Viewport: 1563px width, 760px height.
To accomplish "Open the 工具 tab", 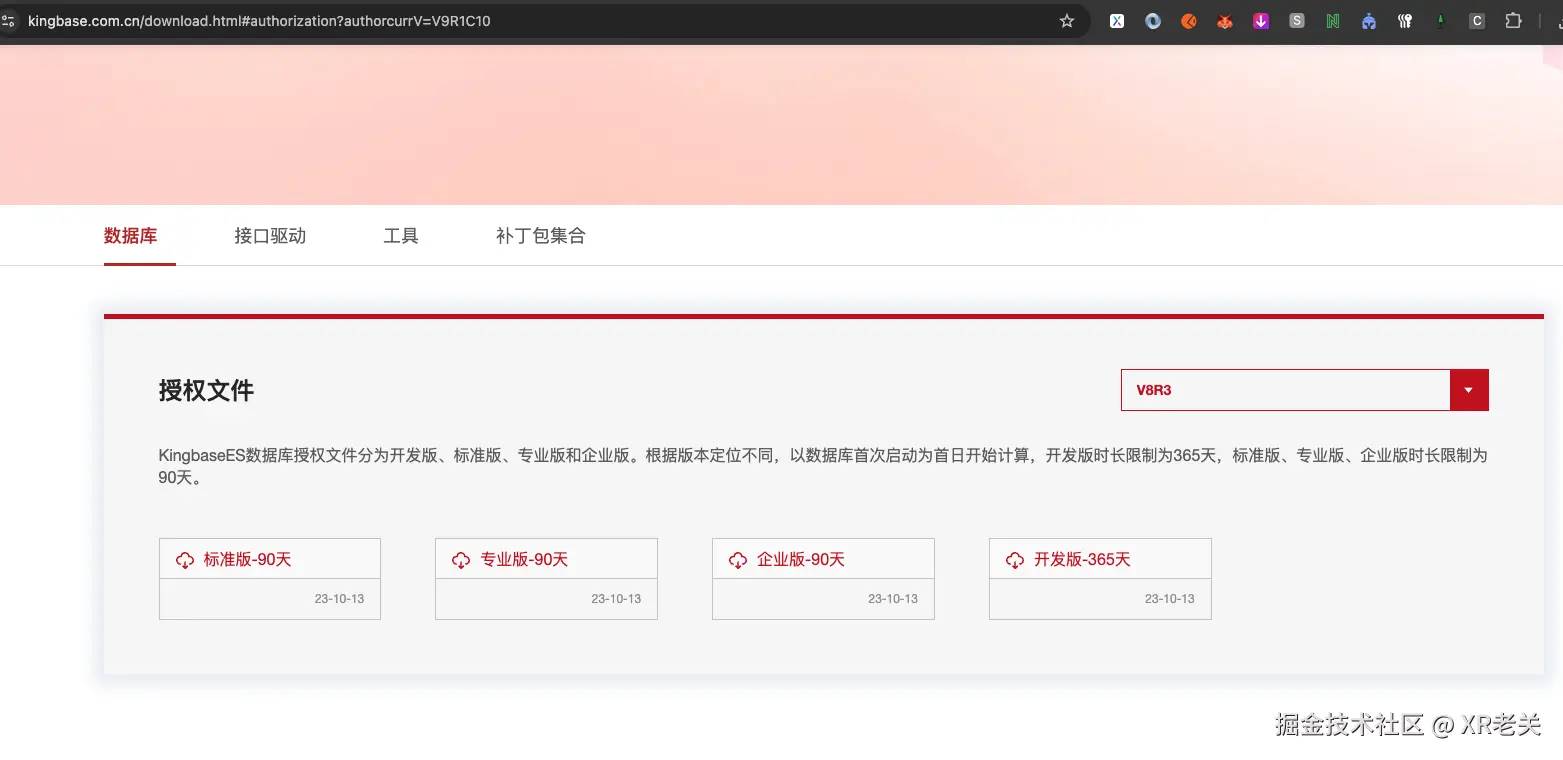I will pos(401,236).
